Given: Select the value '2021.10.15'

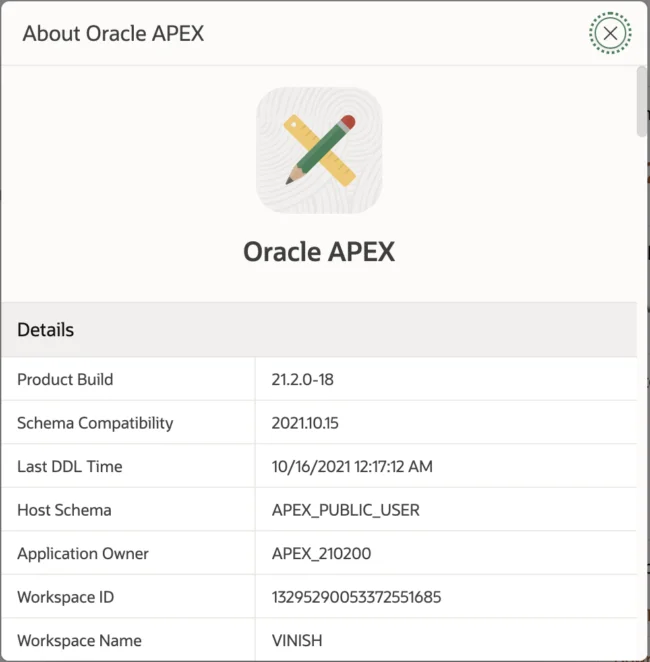Looking at the screenshot, I should [305, 423].
